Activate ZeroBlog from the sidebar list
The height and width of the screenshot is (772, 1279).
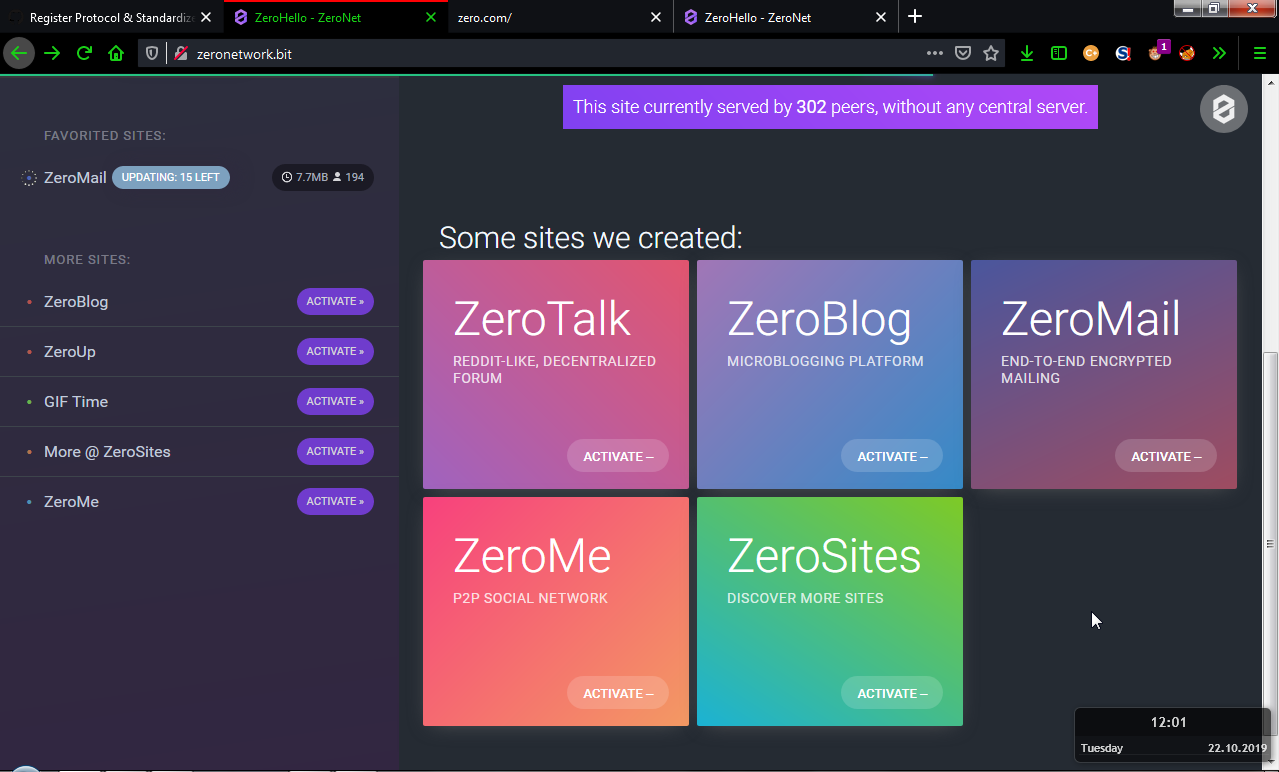click(x=335, y=301)
